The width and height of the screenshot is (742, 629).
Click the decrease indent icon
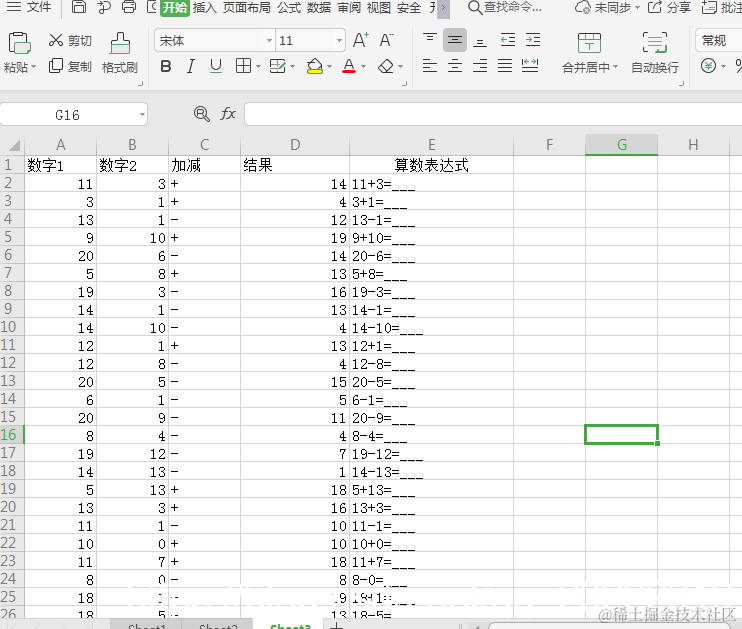(508, 40)
